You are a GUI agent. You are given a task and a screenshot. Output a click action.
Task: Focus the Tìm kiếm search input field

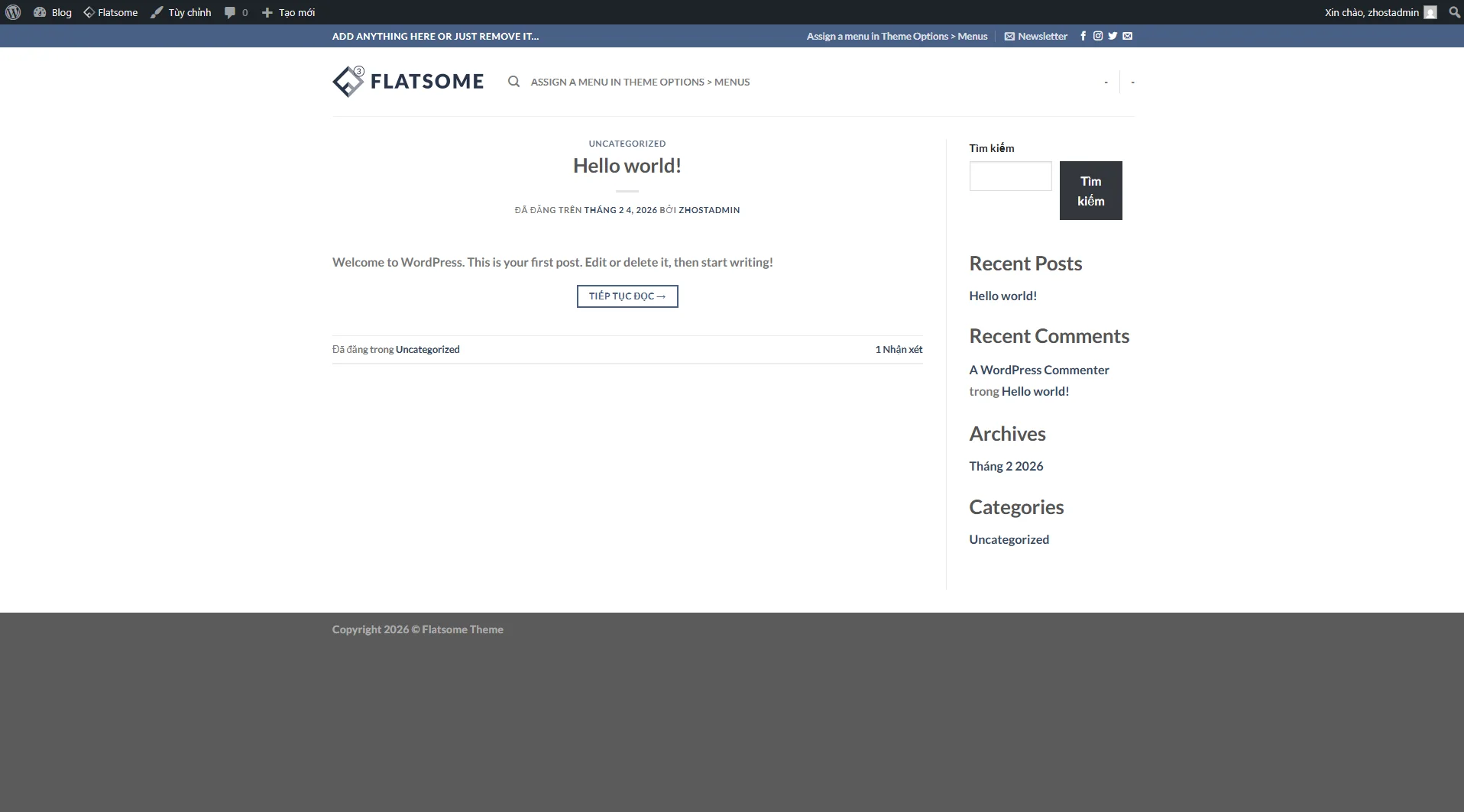coord(1010,176)
